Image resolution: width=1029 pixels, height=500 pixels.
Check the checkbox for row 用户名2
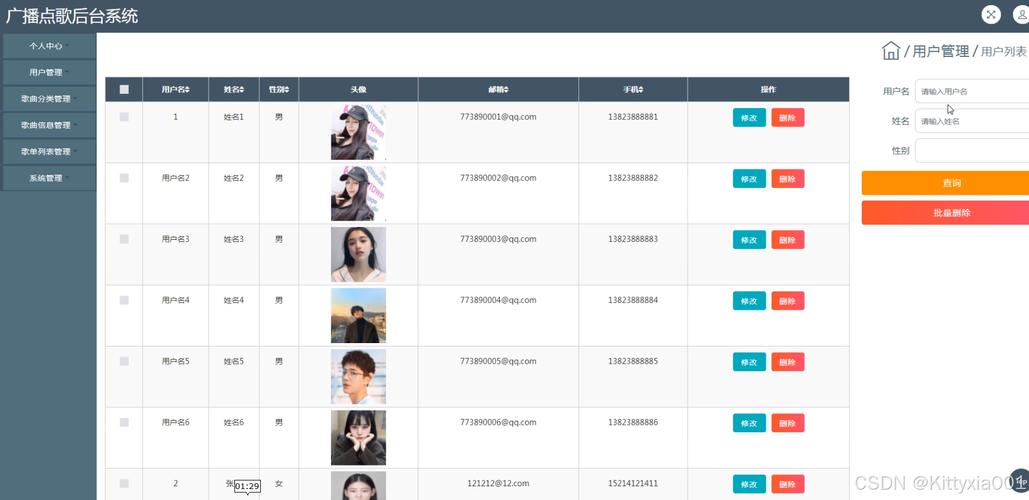[124, 178]
